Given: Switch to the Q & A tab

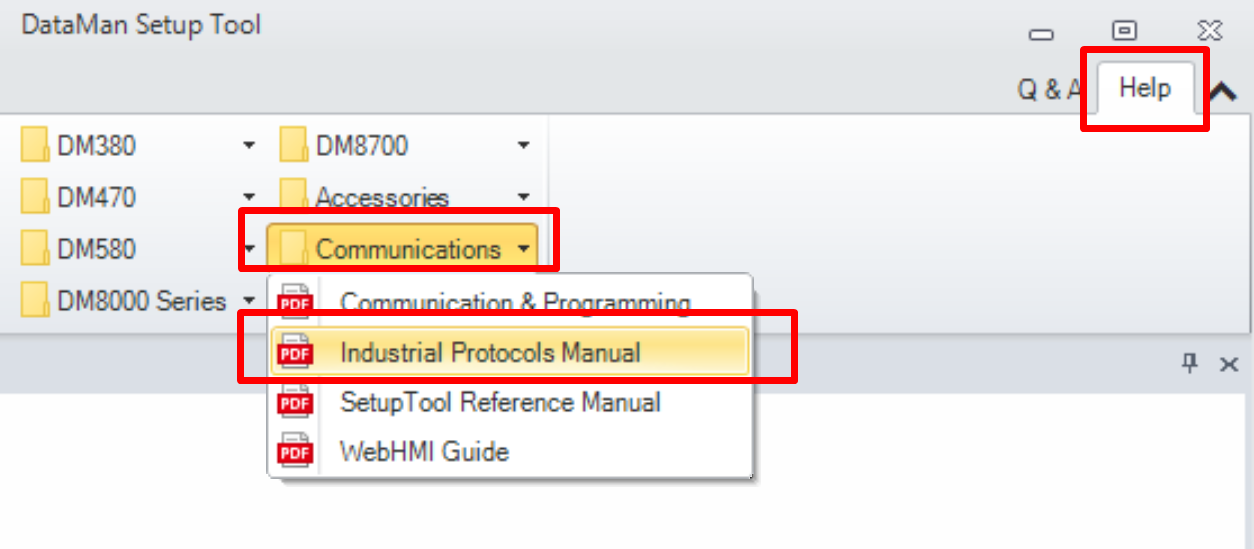Looking at the screenshot, I should 1048,90.
